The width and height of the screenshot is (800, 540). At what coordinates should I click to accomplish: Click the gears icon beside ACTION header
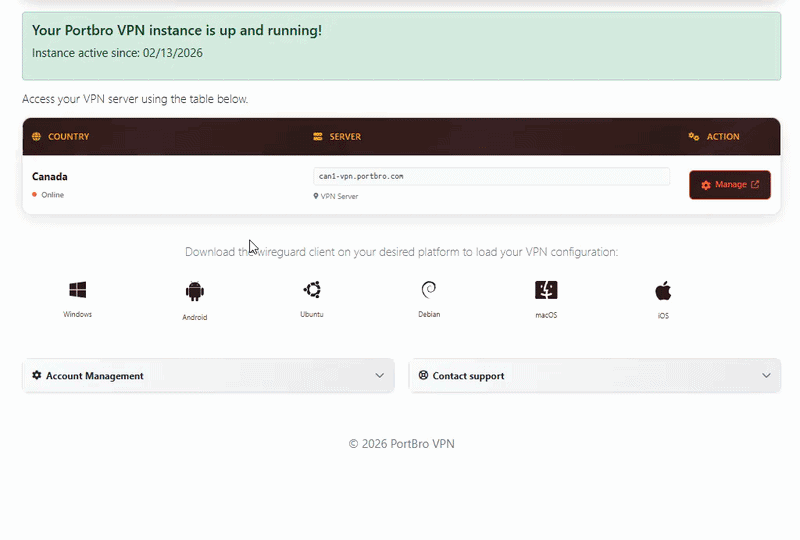pyautogui.click(x=694, y=136)
